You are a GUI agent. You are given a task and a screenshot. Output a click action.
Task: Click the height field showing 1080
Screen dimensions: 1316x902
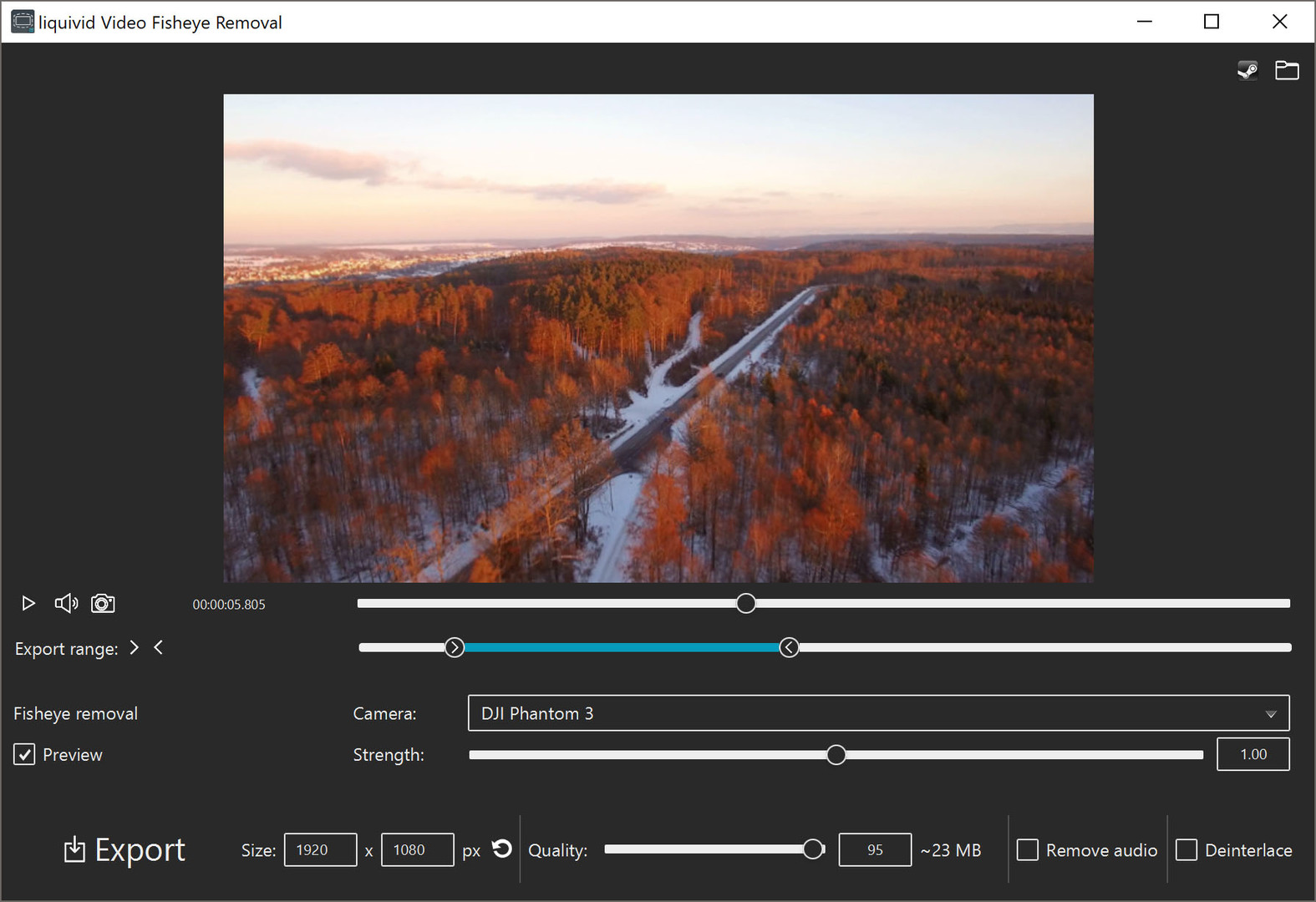417,849
